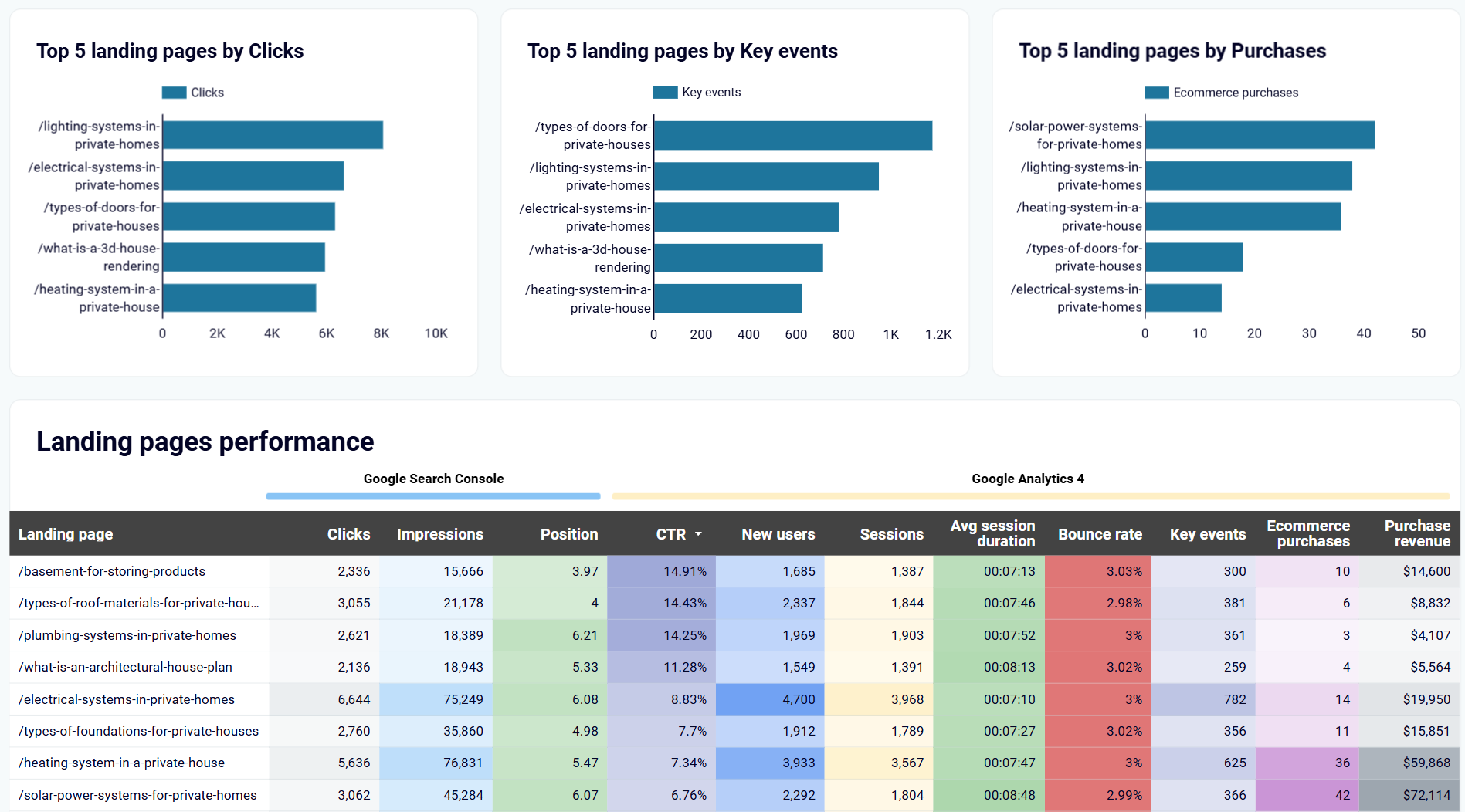Click the Top 5 landing pages by Clicks title
Screen dimensions: 1465x812
click(170, 51)
